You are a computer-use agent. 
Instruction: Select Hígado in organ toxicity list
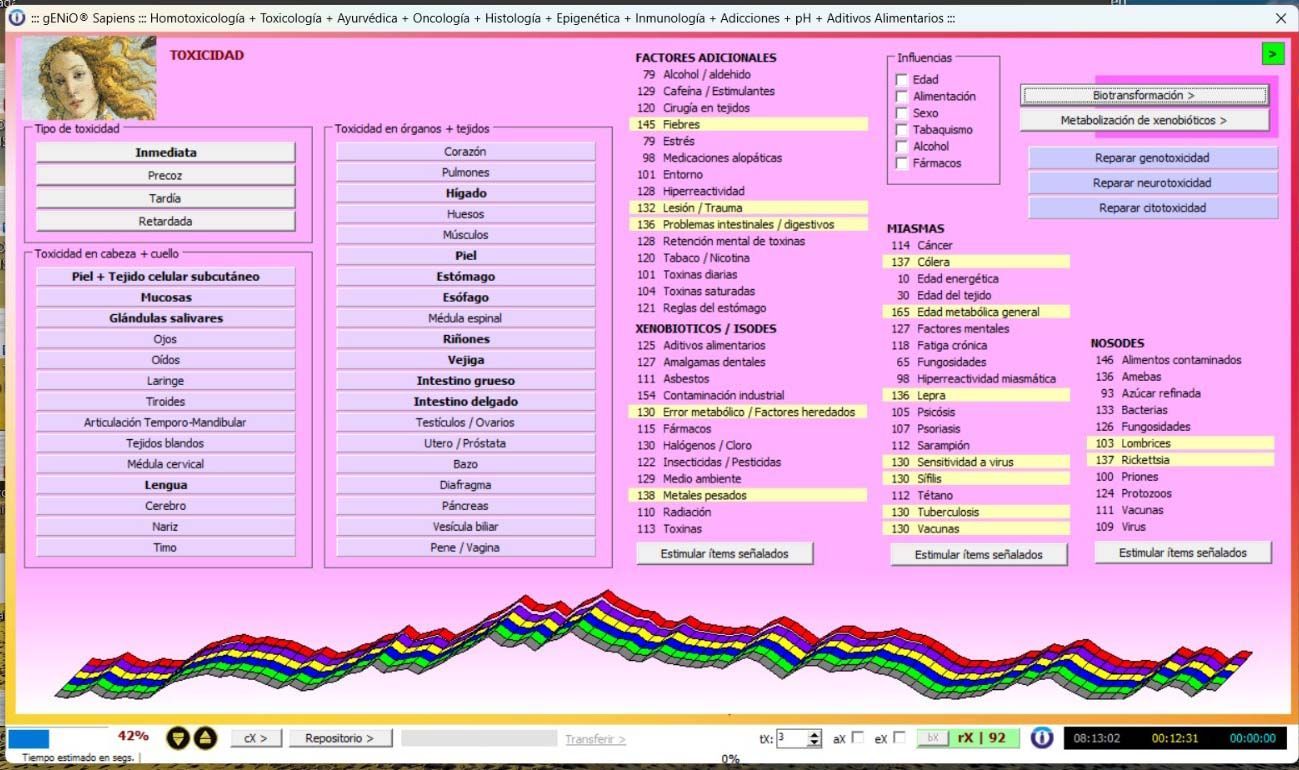(x=465, y=193)
